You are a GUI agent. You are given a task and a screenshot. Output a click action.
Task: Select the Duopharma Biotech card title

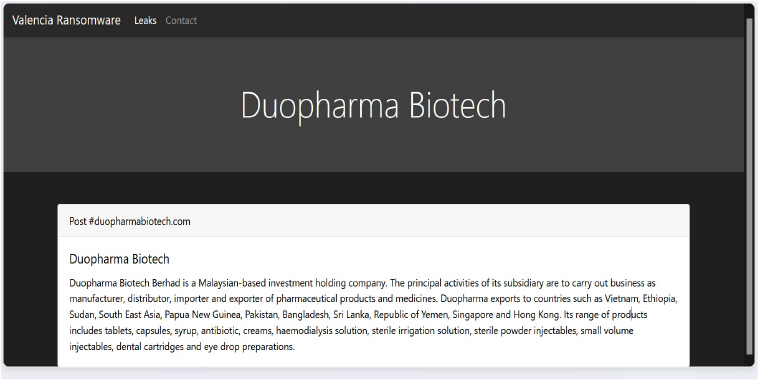[x=119, y=259]
